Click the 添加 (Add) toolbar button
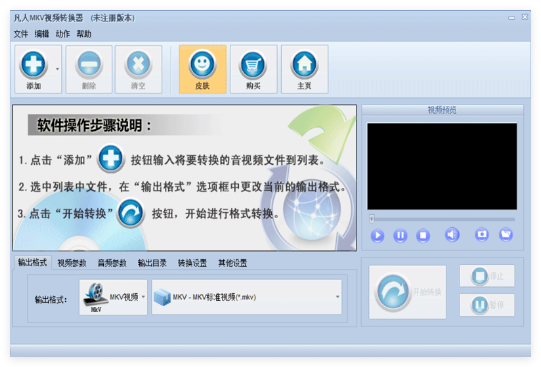This screenshot has height=367, width=541. [x=34, y=69]
